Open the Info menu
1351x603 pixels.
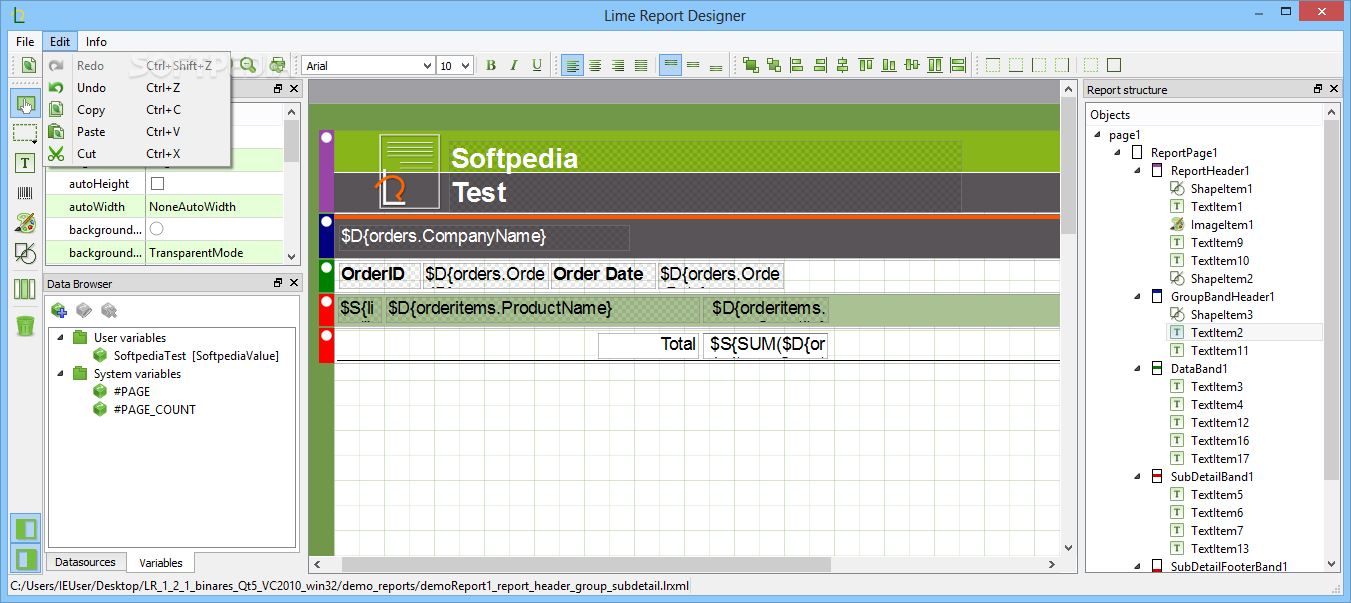pyautogui.click(x=96, y=42)
